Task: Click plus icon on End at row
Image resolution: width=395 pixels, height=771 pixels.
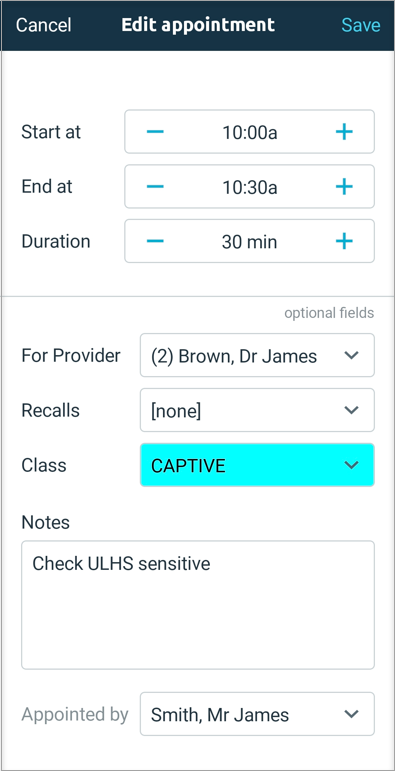Action: pos(344,186)
